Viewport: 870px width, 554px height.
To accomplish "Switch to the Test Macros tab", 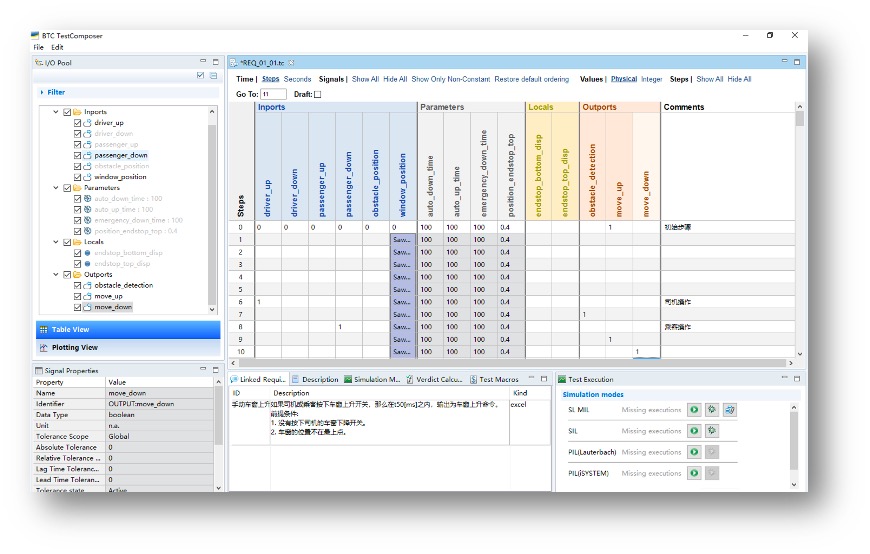I will point(494,379).
